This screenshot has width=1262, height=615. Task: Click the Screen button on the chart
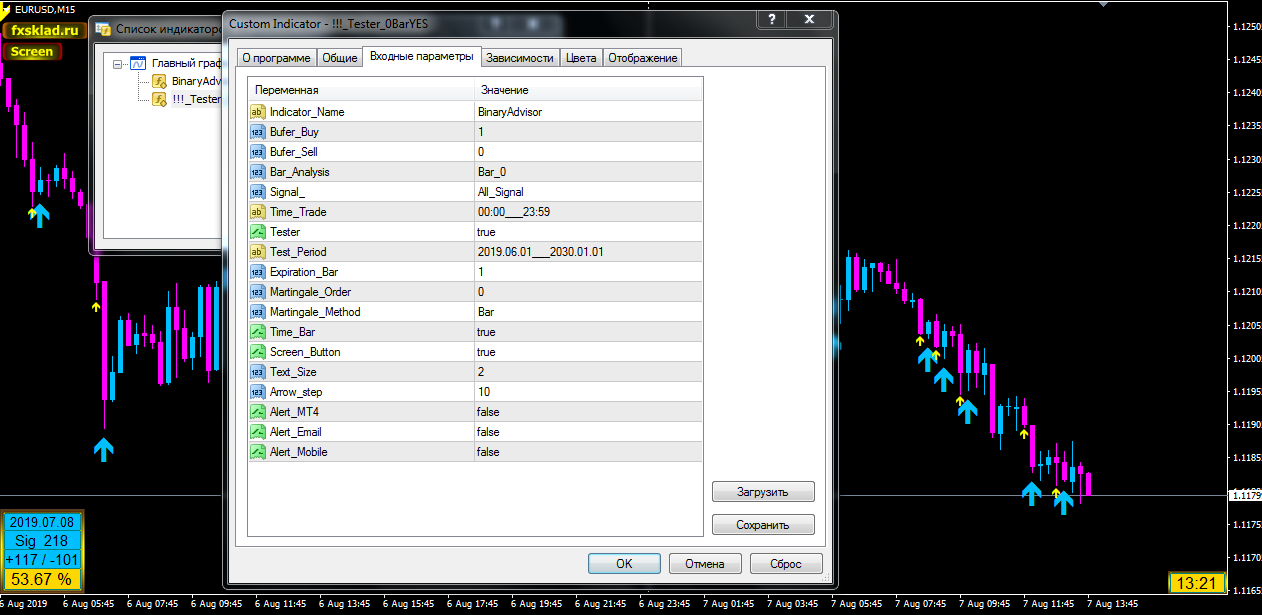(x=32, y=52)
